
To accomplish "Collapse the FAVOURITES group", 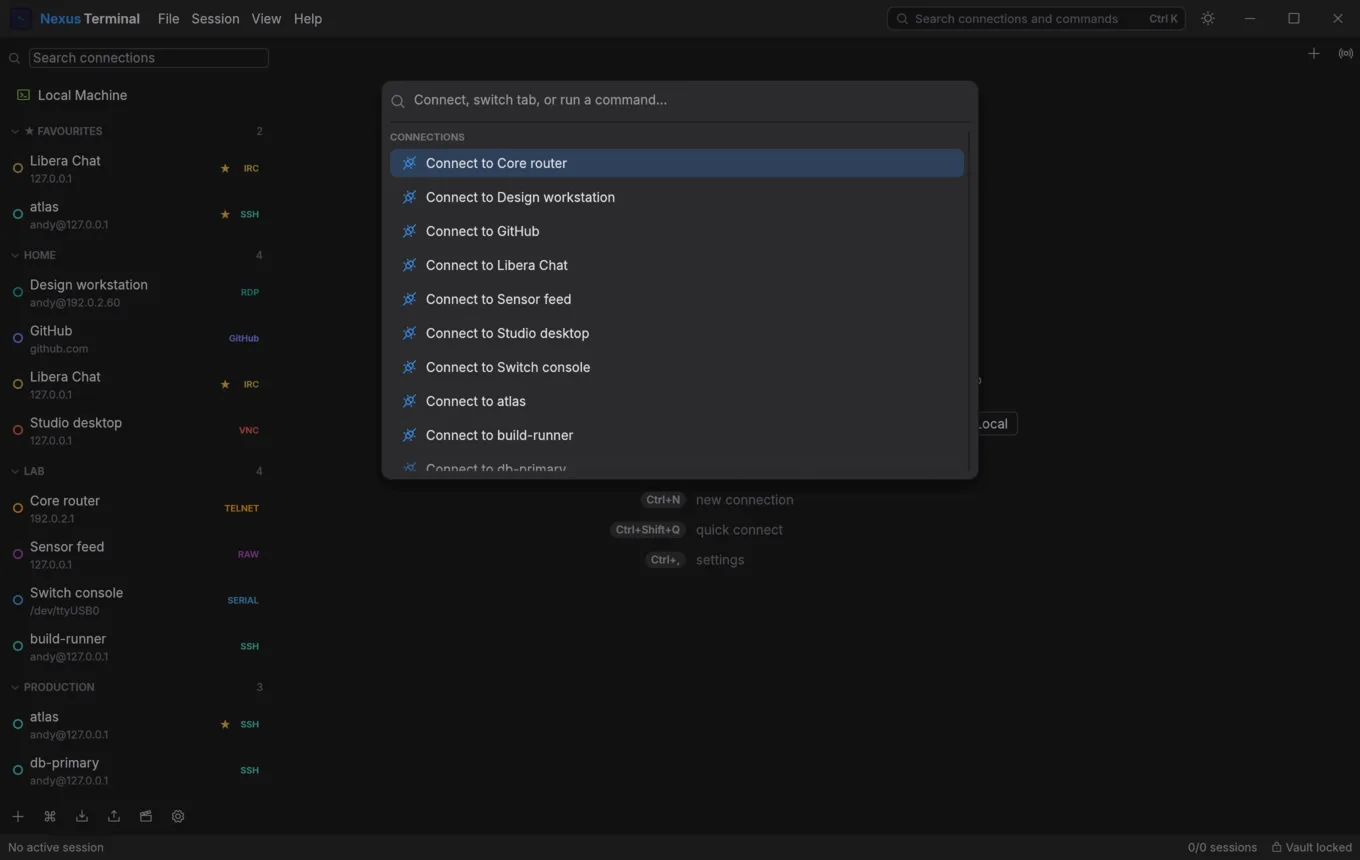I will point(138,131).
